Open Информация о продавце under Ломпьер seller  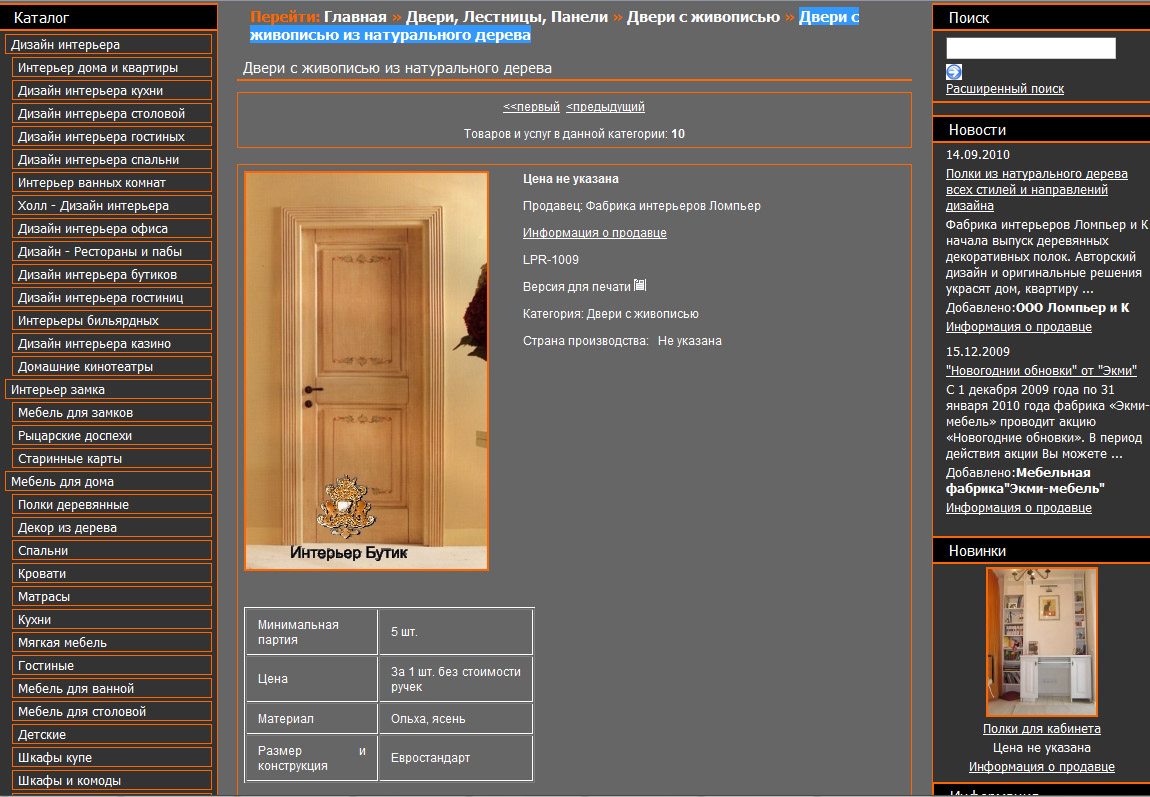pyautogui.click(x=594, y=232)
